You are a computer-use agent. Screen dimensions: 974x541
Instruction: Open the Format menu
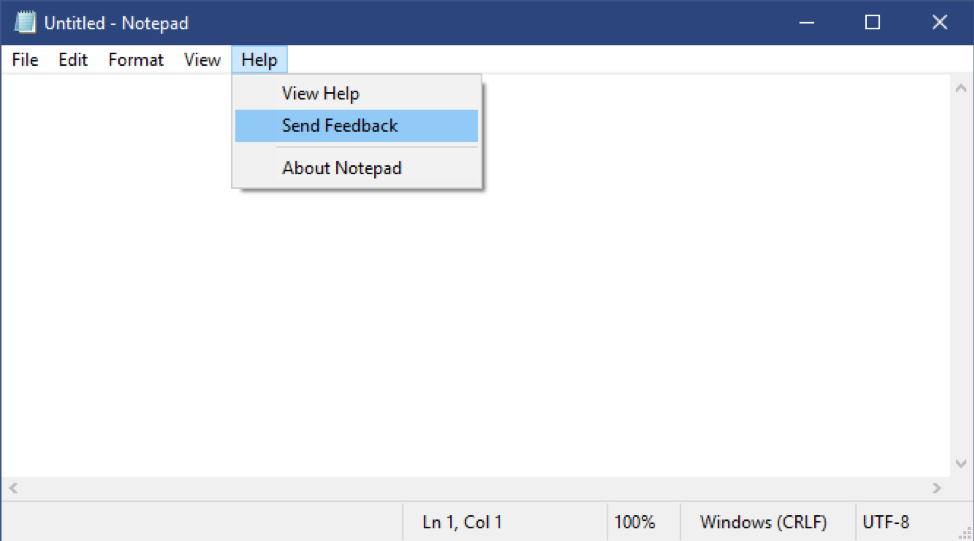(x=136, y=60)
